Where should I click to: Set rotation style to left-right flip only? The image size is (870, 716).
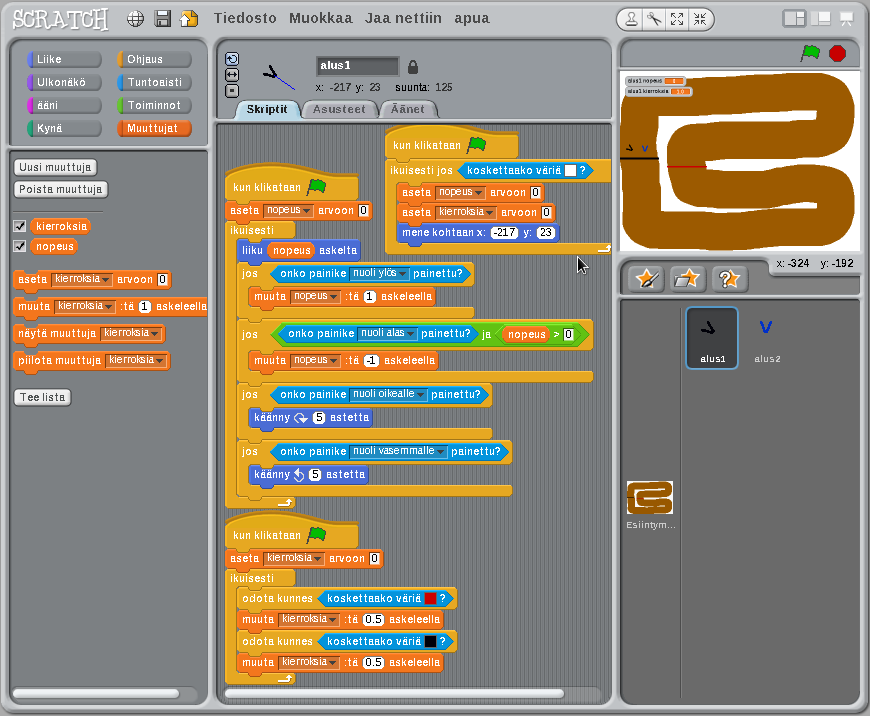point(232,74)
